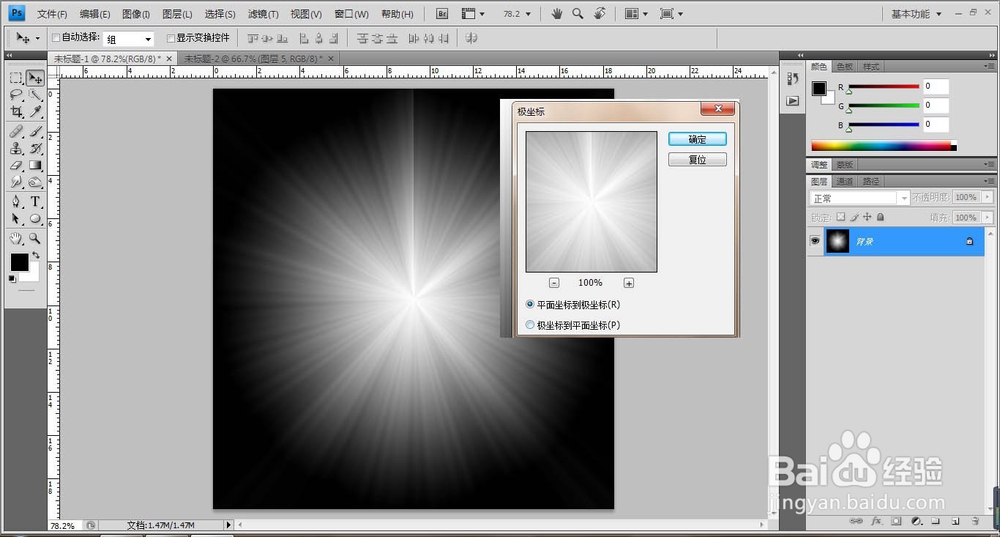The image size is (1000, 537).
Task: Launch Bridge with the Br icon
Action: tap(442, 13)
